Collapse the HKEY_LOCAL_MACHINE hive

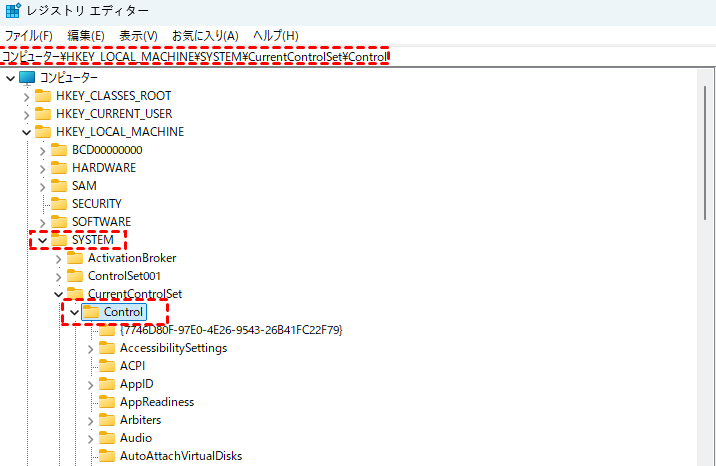pos(26,132)
